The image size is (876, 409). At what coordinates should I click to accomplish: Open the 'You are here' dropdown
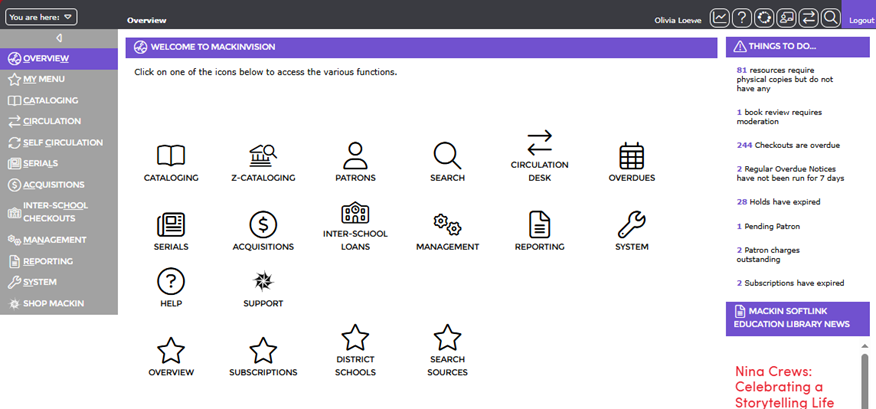click(x=41, y=17)
